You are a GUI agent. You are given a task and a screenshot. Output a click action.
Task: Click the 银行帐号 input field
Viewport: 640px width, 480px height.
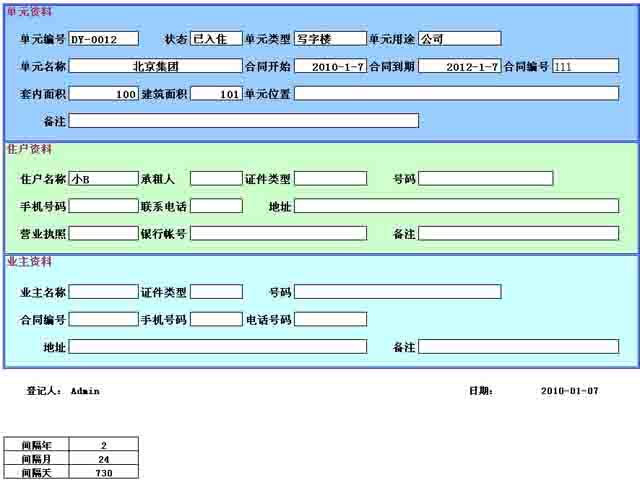pos(278,234)
